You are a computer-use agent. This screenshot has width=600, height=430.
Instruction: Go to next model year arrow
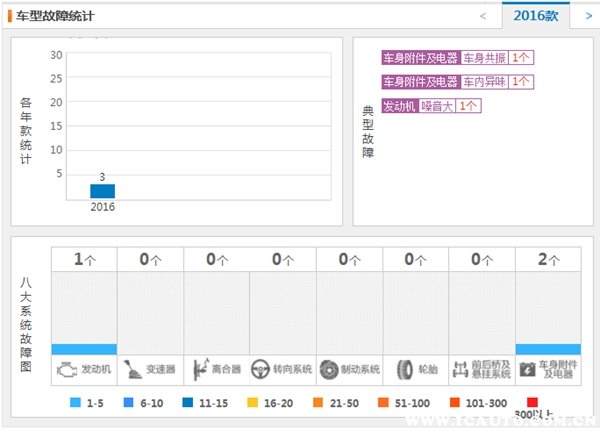pyautogui.click(x=587, y=16)
